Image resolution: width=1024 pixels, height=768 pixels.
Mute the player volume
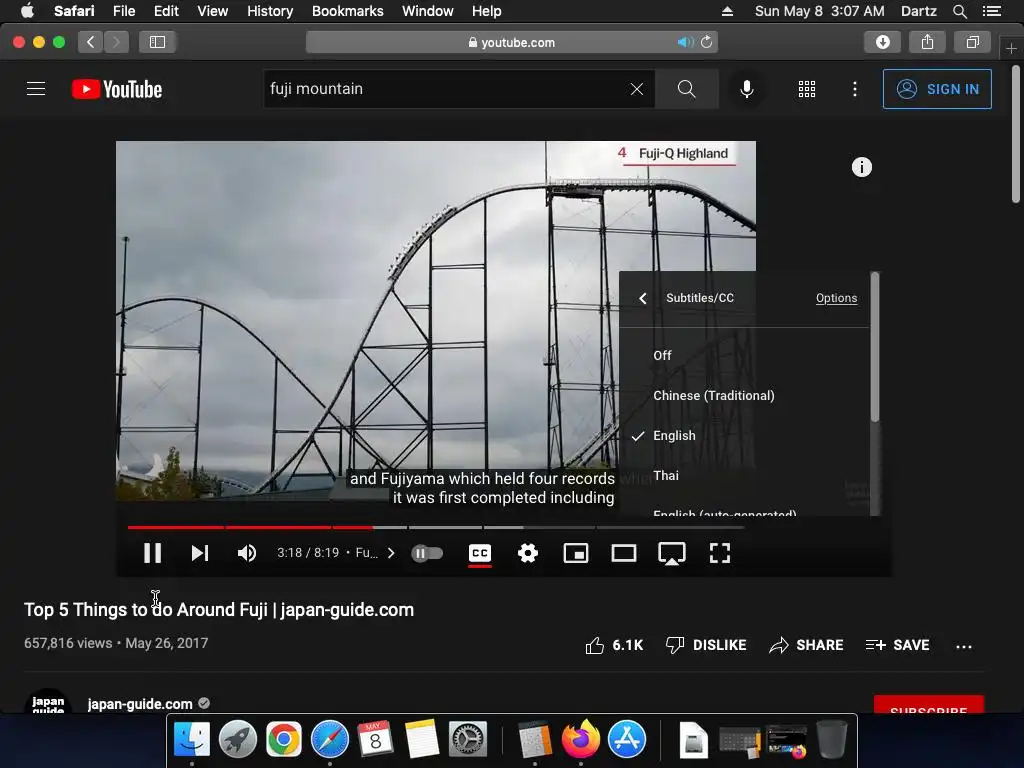tap(247, 553)
